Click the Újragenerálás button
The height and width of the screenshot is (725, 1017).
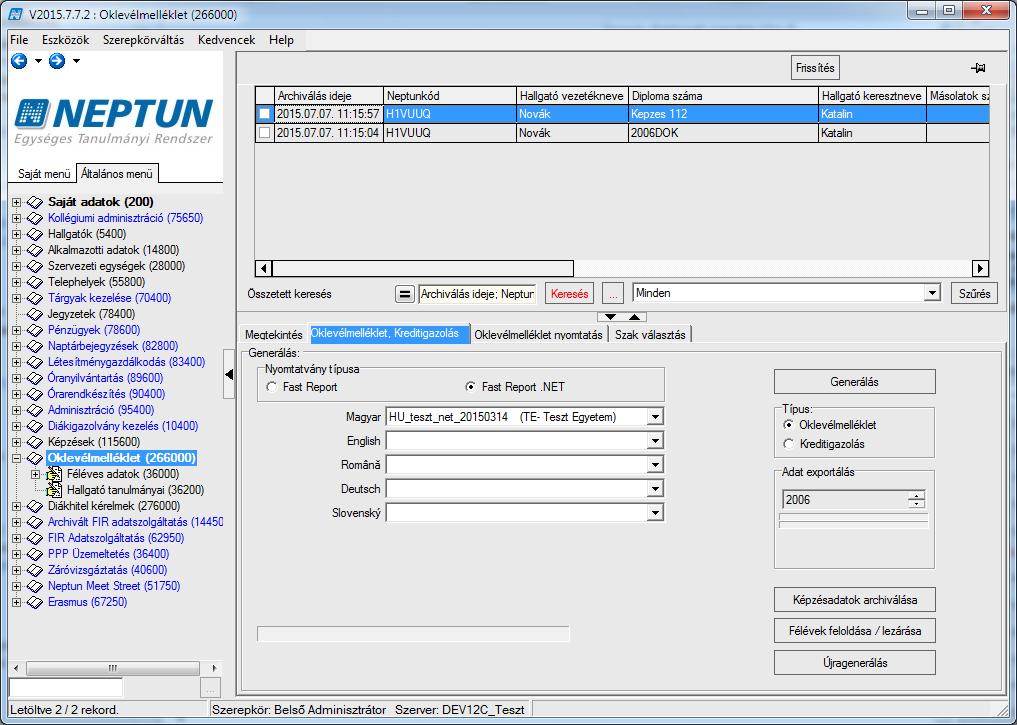click(x=854, y=663)
